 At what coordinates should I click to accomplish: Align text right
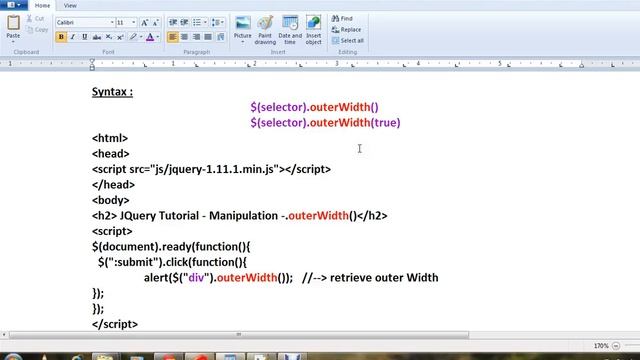[x=196, y=37]
